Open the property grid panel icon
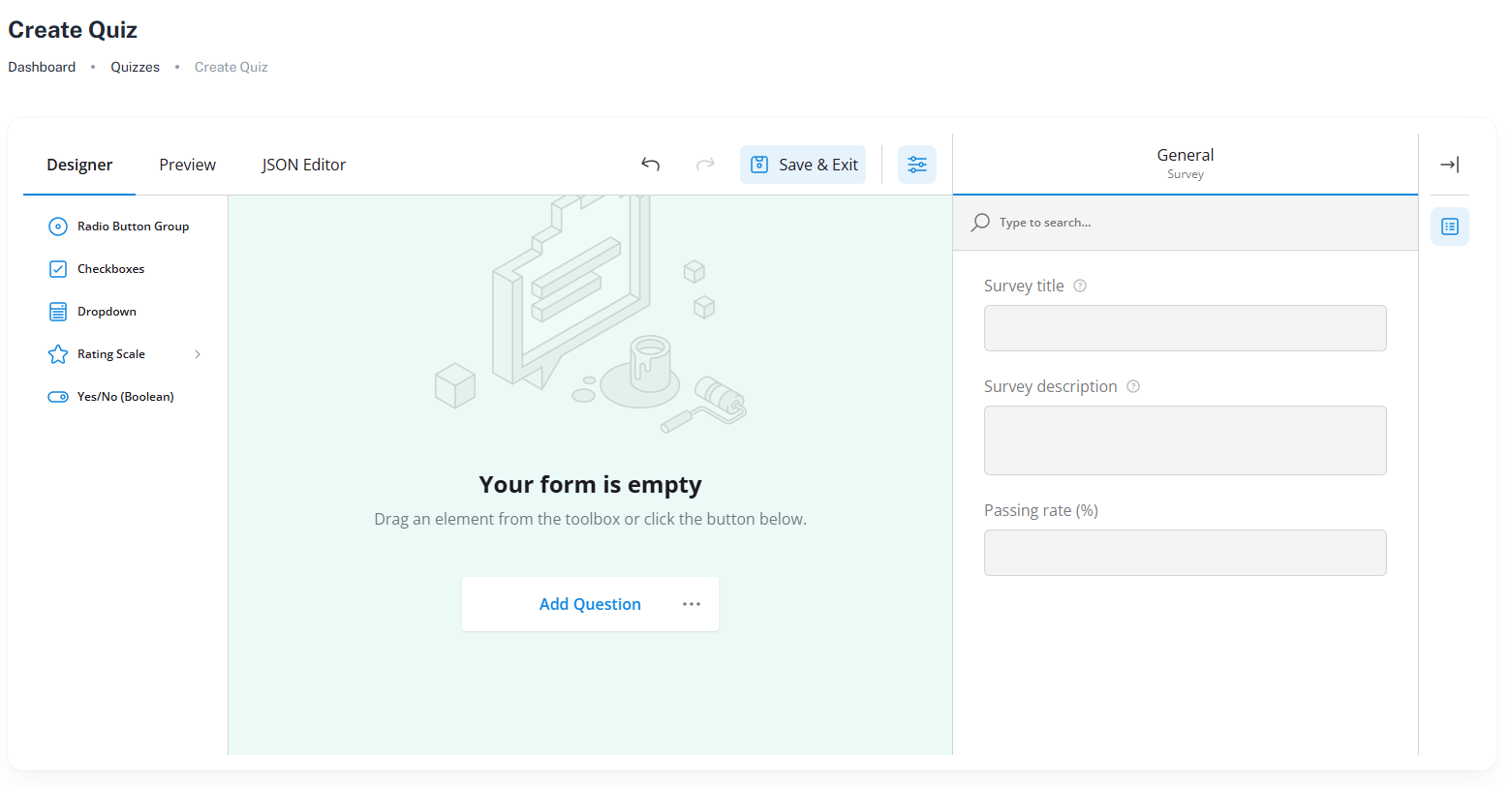Screen dimensions: 1512x787 click(1449, 226)
